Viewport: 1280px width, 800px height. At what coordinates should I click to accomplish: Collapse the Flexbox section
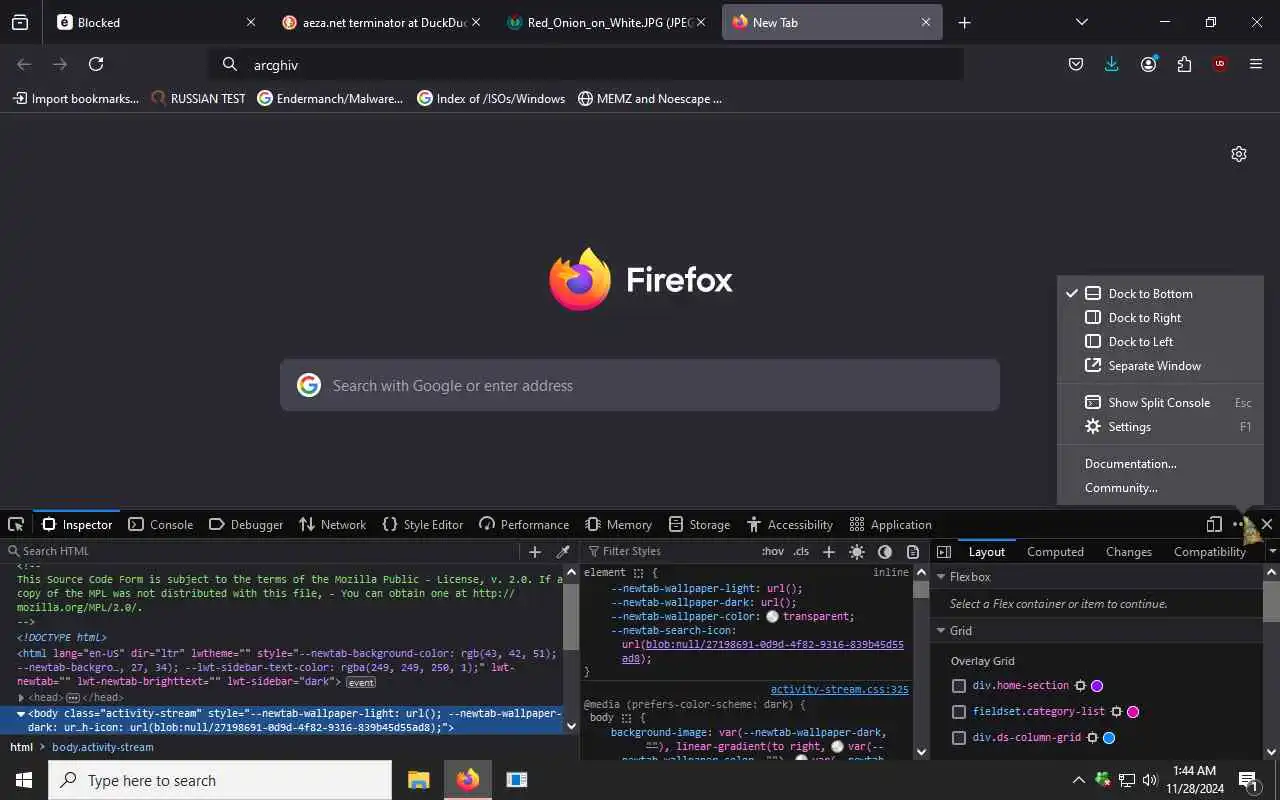(x=941, y=577)
